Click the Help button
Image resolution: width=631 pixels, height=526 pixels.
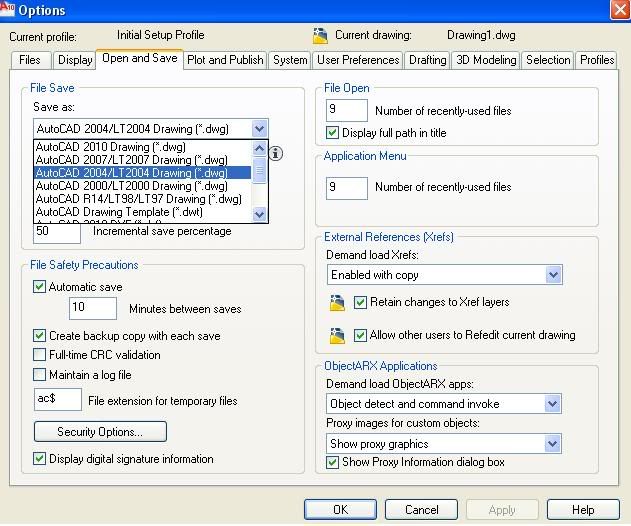tap(583, 509)
